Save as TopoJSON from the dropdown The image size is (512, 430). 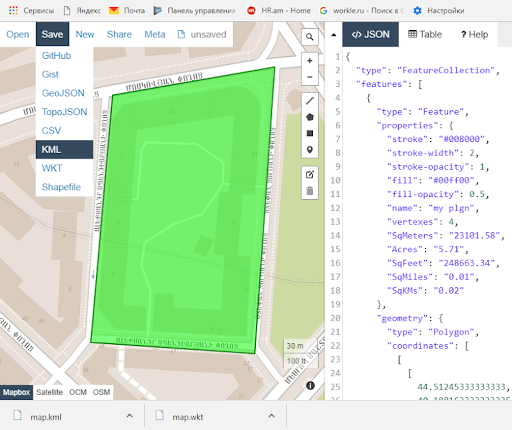coord(64,112)
